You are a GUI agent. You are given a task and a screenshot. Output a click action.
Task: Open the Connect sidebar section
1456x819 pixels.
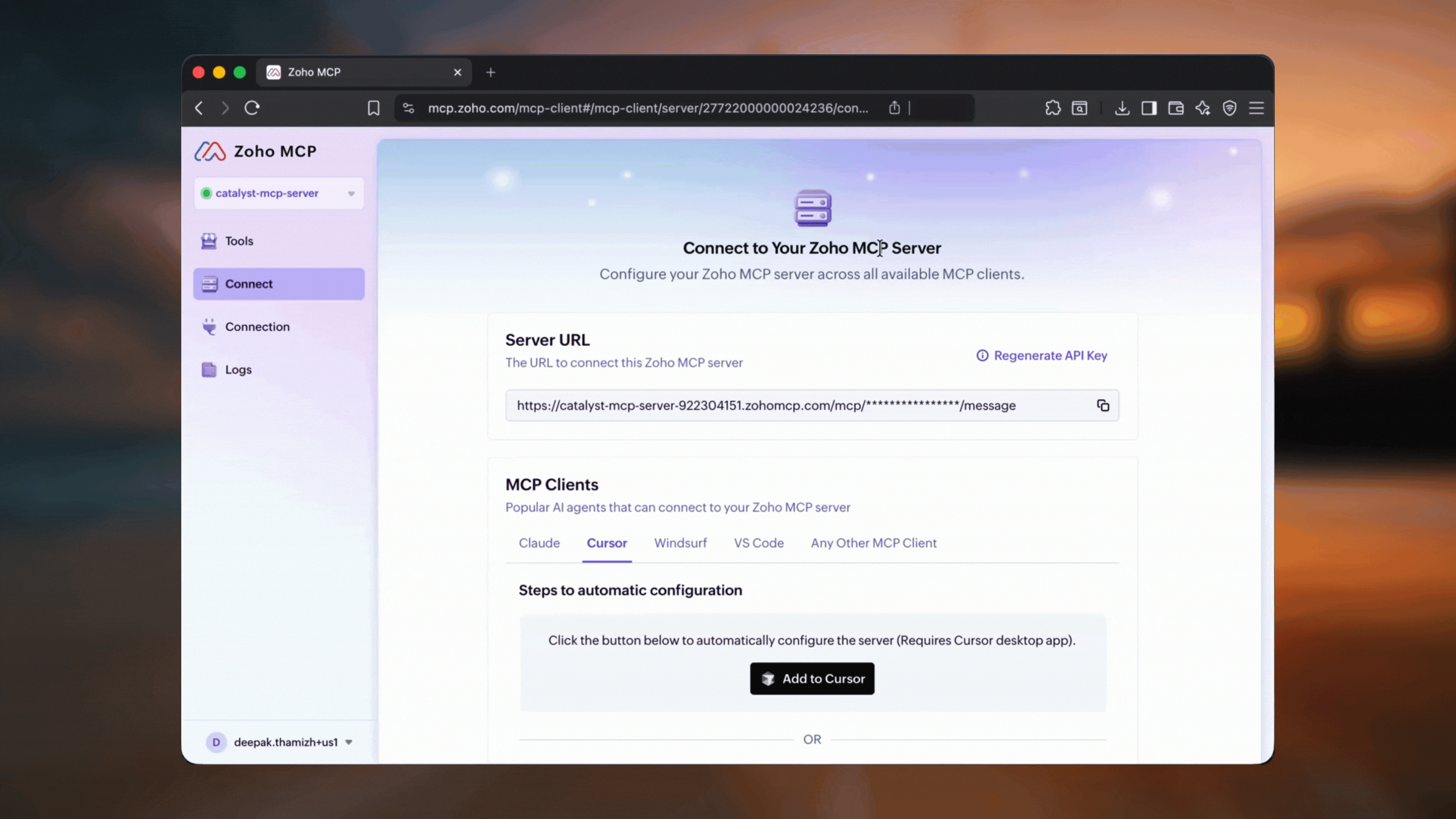pos(279,284)
